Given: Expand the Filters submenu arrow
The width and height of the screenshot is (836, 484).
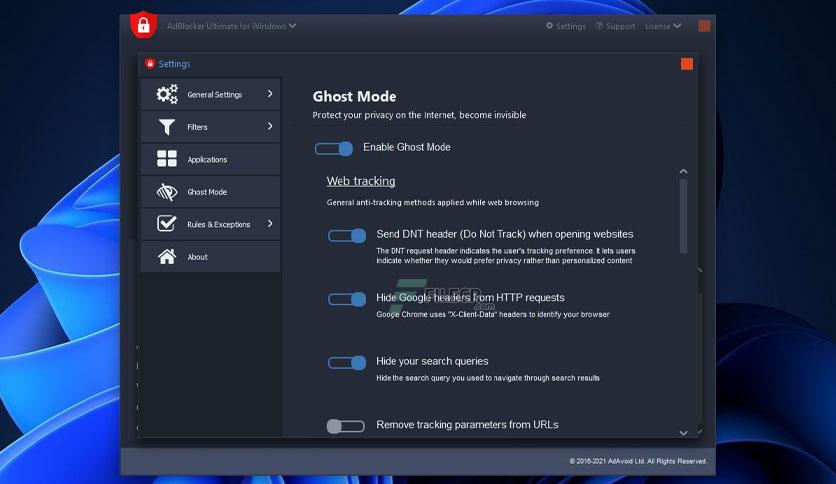Looking at the screenshot, I should 270,126.
